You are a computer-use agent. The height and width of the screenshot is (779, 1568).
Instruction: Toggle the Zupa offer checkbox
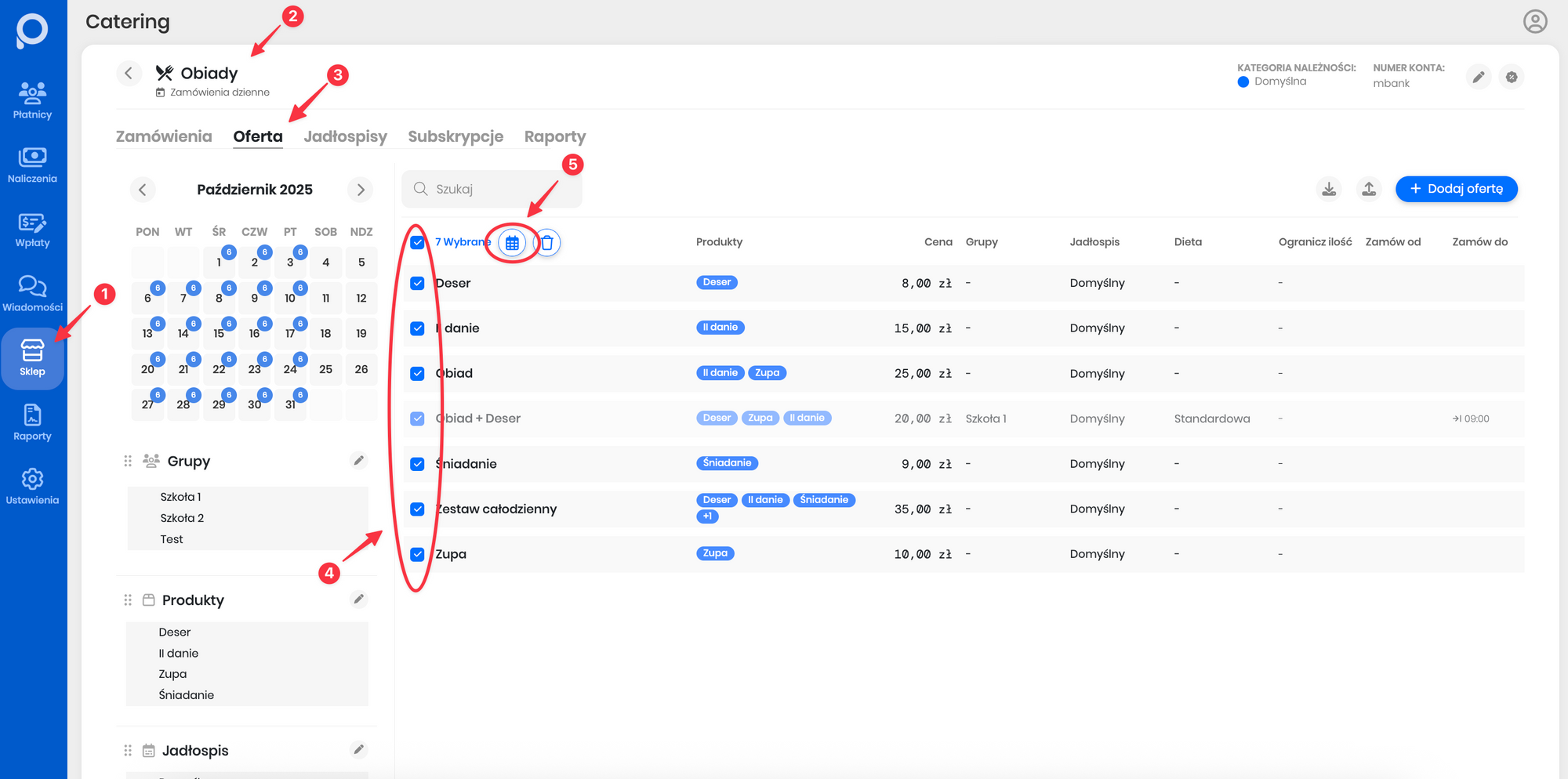418,554
